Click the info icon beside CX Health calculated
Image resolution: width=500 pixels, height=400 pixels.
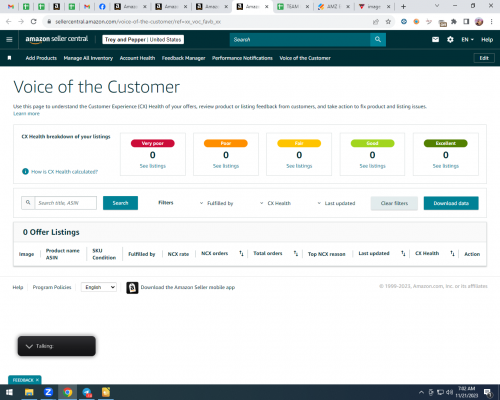[x=25, y=171]
